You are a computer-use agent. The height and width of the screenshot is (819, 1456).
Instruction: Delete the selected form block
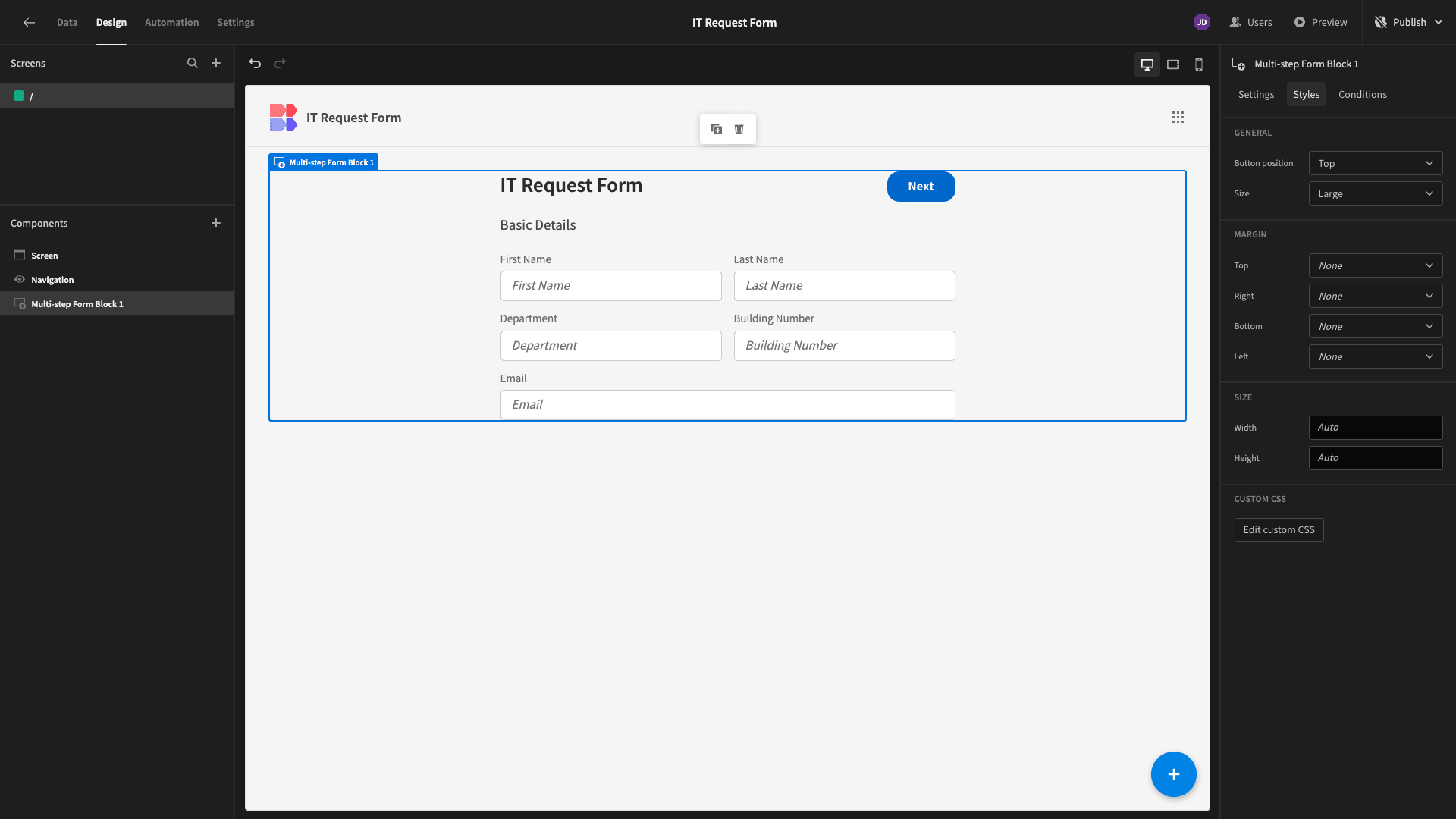point(739,129)
